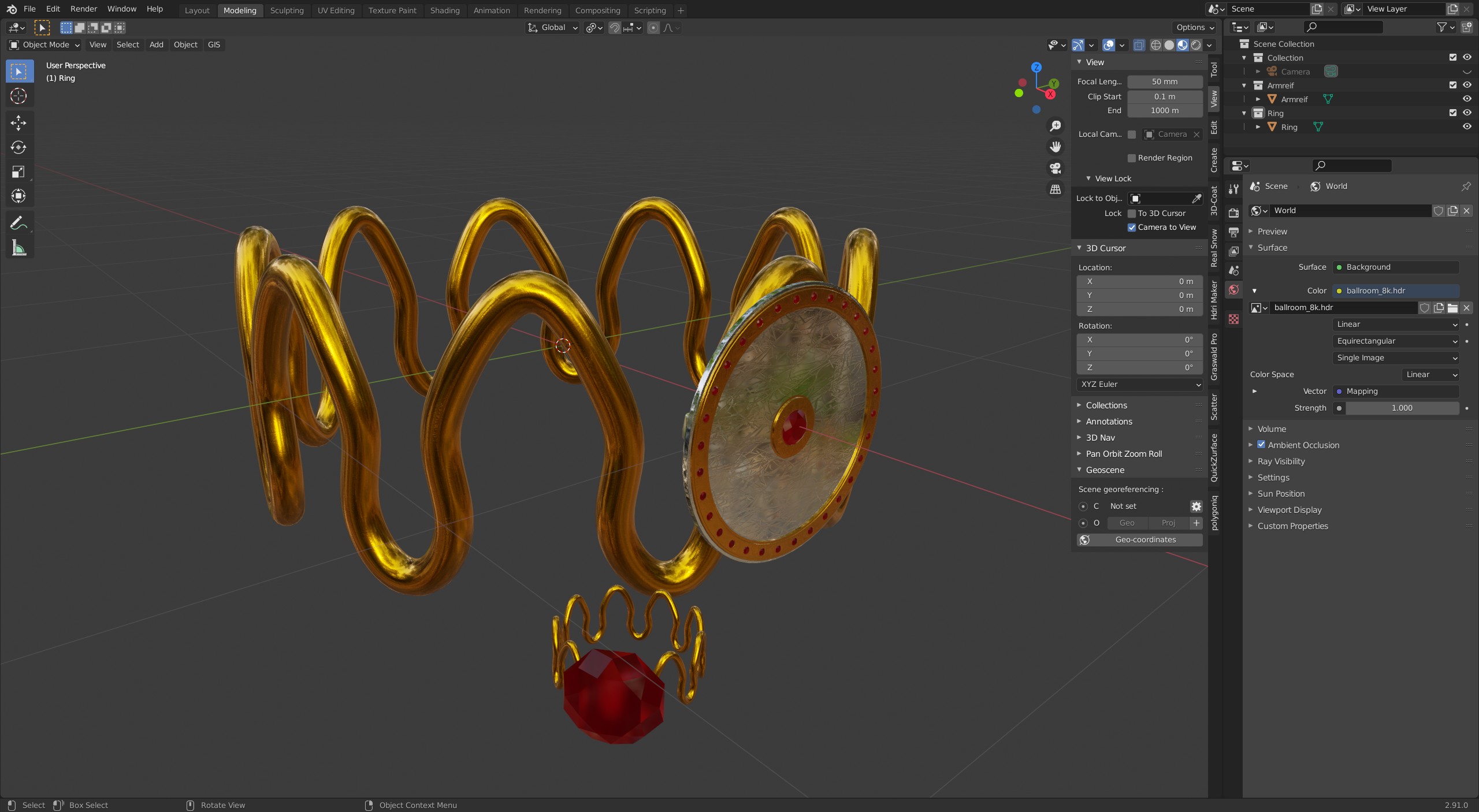
Task: Uncheck Camera to View lock
Action: point(1132,228)
